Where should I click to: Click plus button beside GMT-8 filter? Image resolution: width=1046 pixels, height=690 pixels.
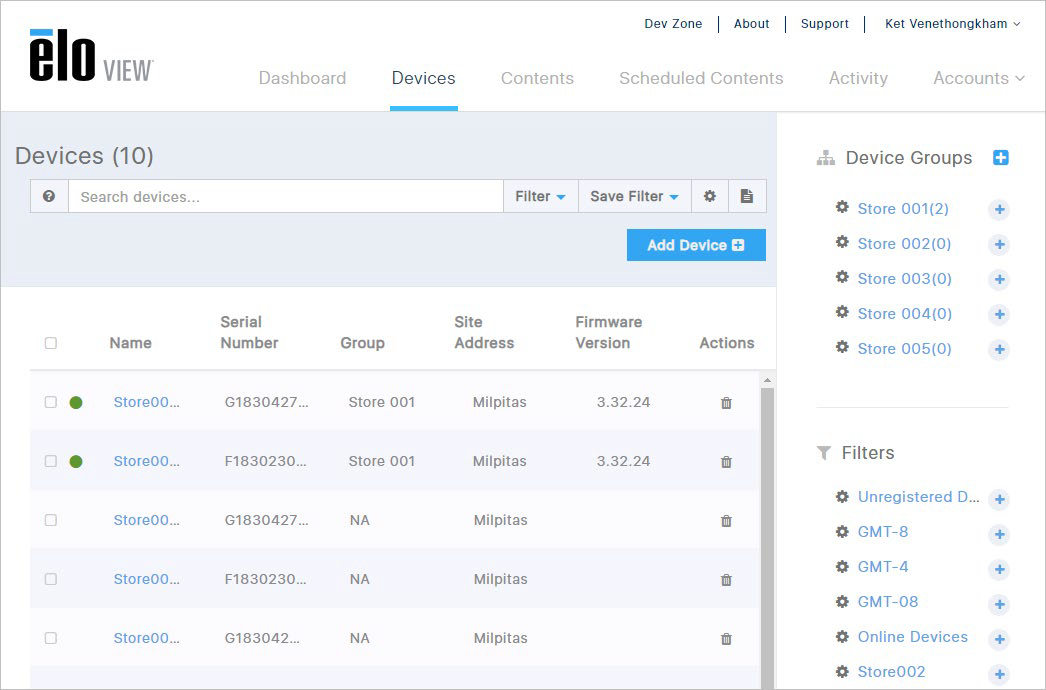pyautogui.click(x=999, y=534)
